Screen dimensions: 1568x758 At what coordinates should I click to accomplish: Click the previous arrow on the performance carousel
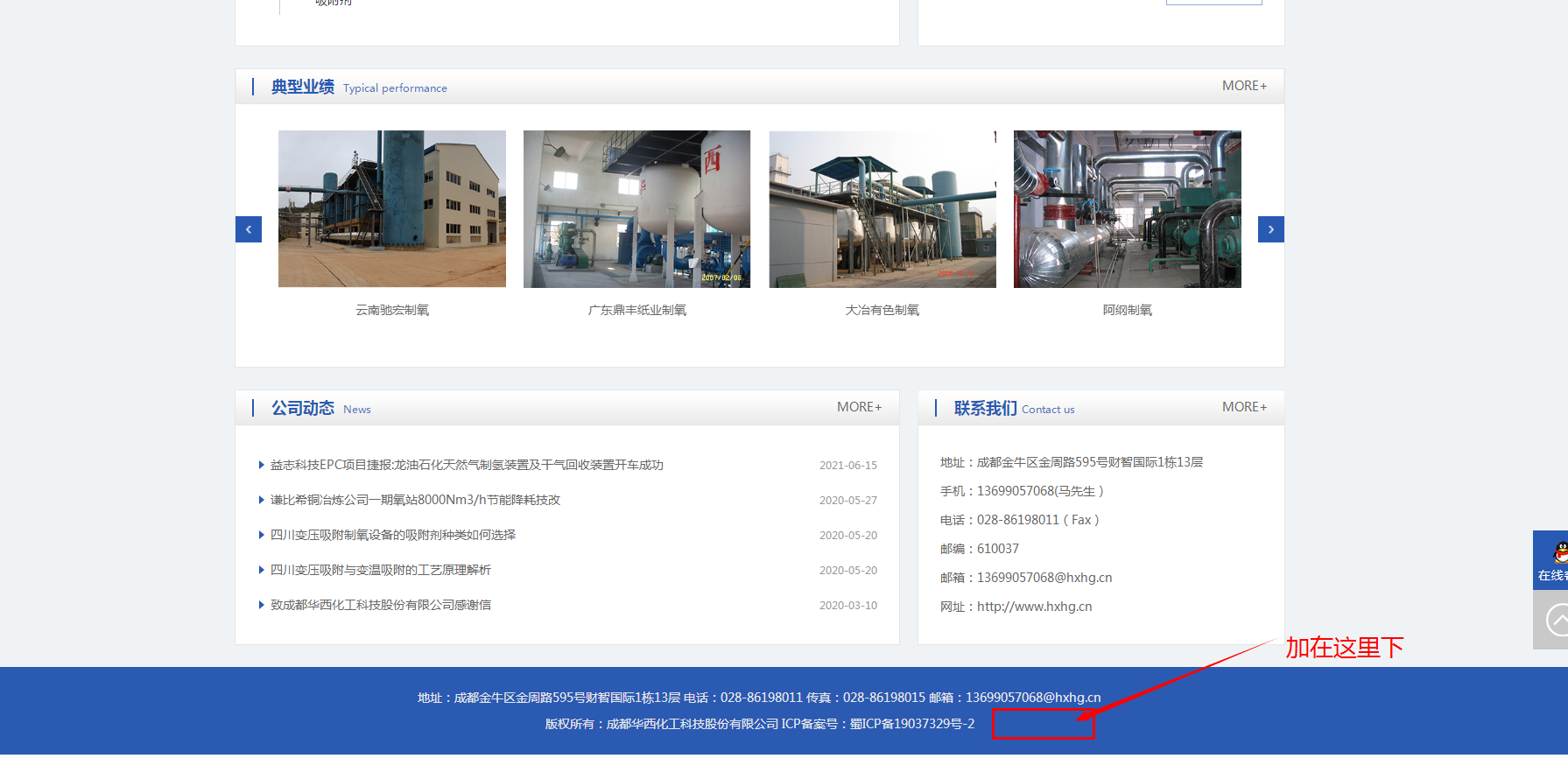tap(249, 229)
